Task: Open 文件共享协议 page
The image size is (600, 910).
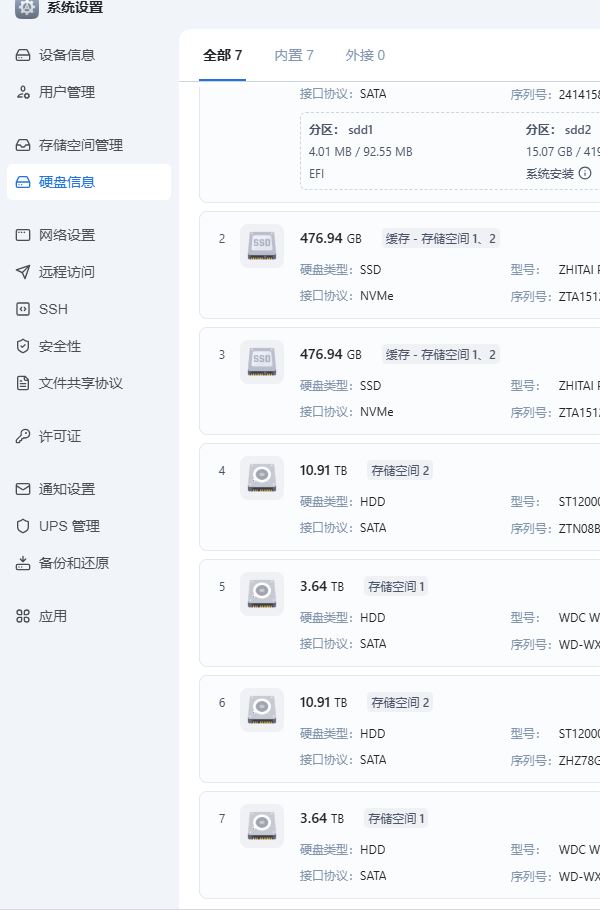Action: coord(89,383)
